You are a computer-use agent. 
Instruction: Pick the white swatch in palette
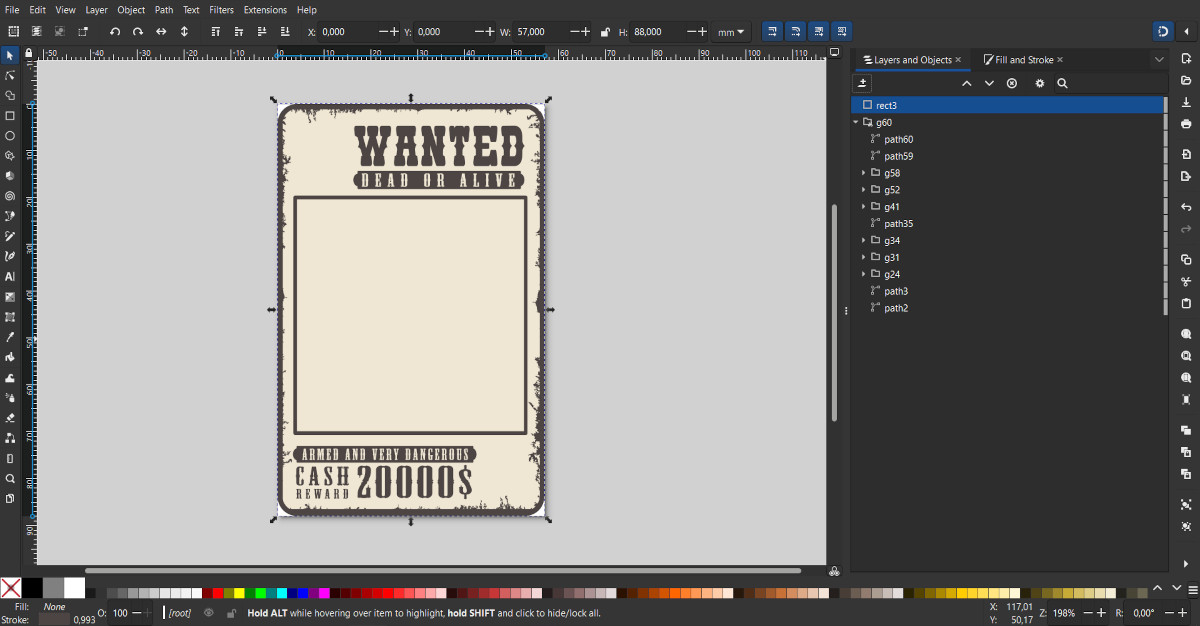(x=75, y=588)
